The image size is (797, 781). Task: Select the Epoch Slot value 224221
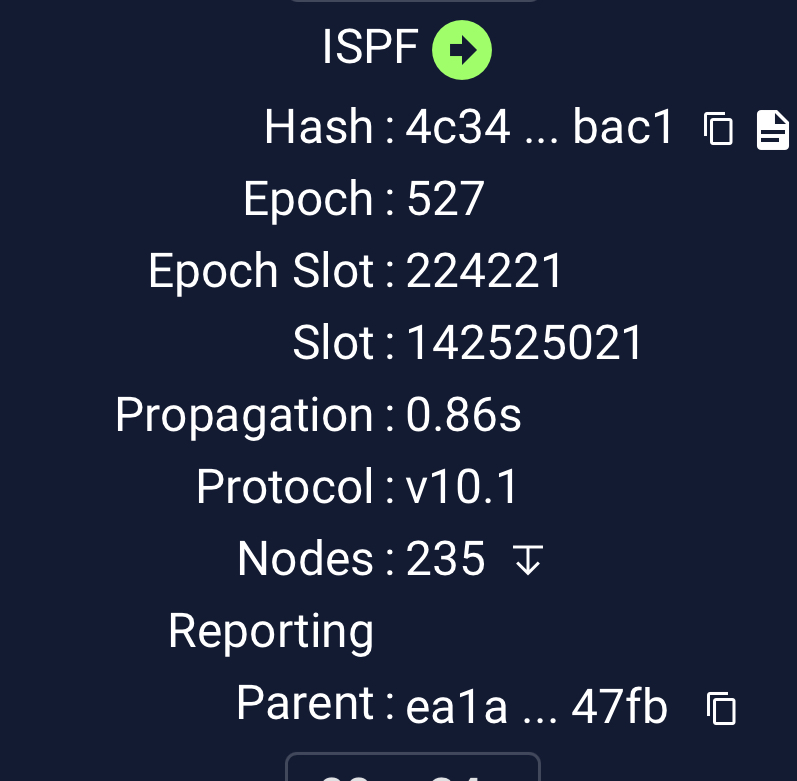485,272
